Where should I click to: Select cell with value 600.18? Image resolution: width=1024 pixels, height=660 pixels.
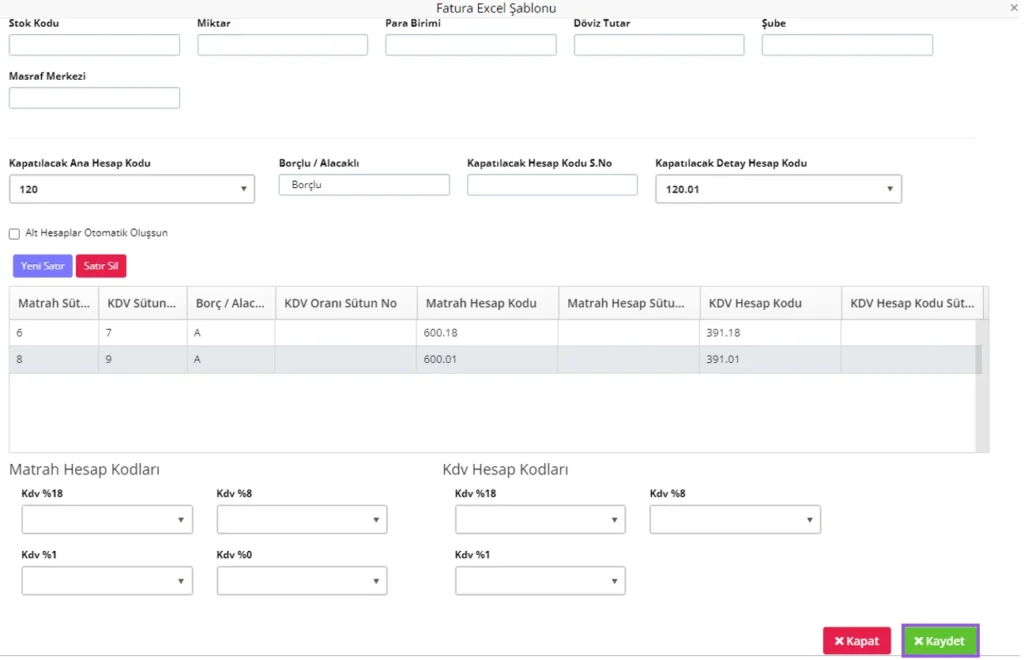[x=487, y=333]
